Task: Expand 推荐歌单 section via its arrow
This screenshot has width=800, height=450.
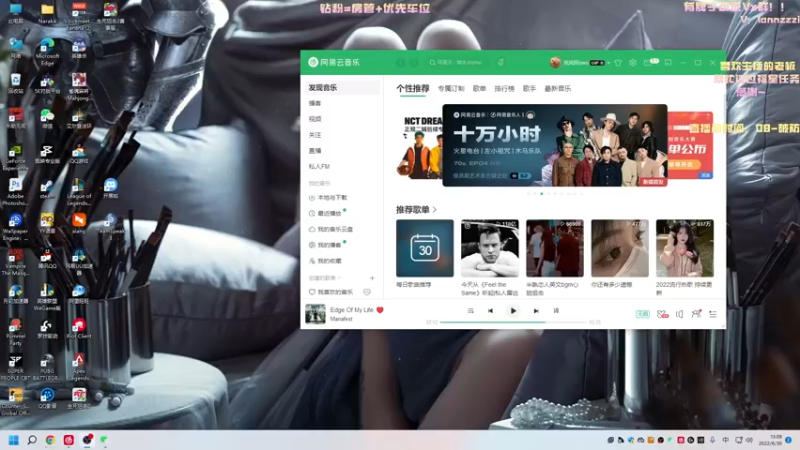Action: 435,210
